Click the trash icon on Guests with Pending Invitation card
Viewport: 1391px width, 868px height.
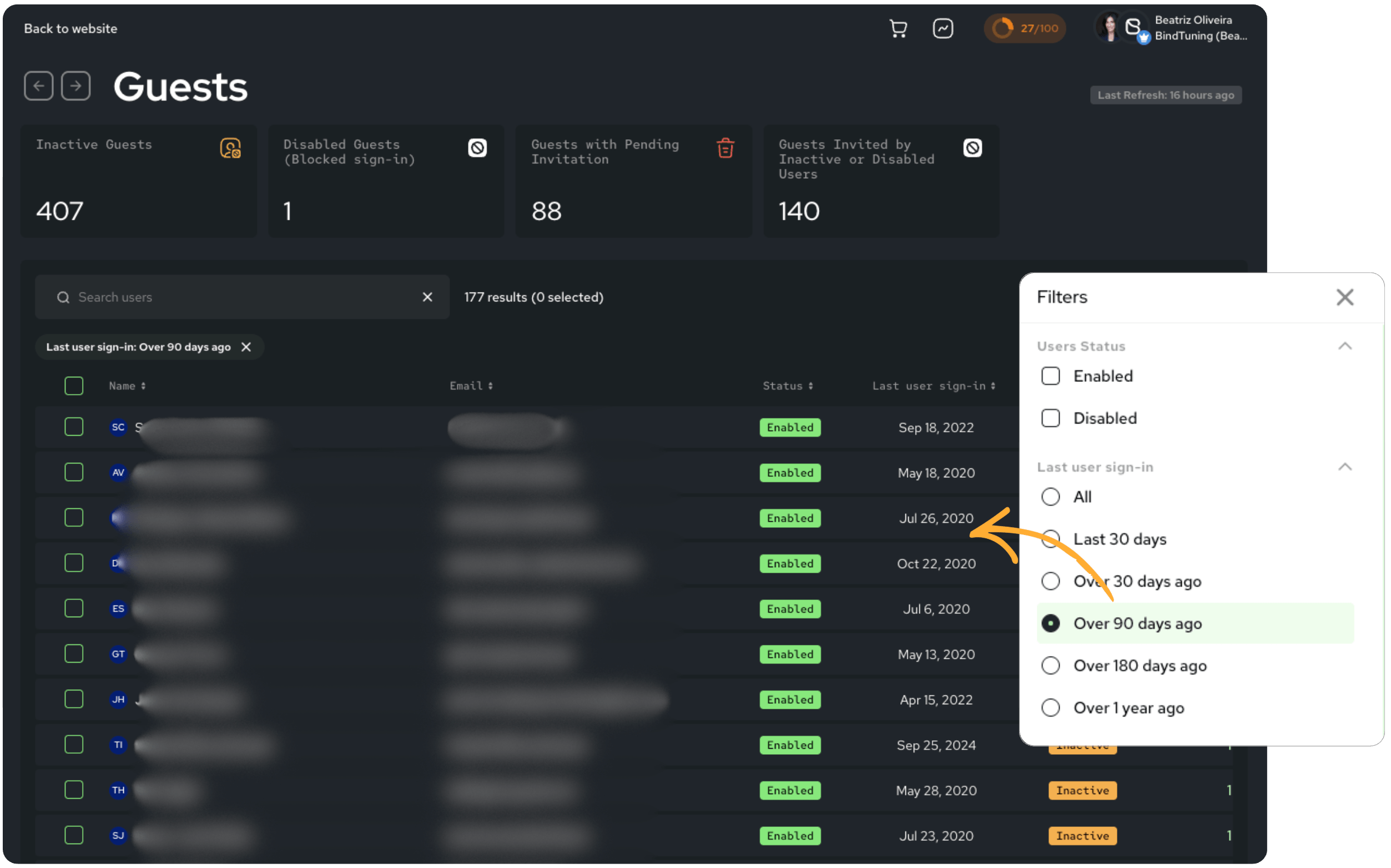tap(725, 148)
